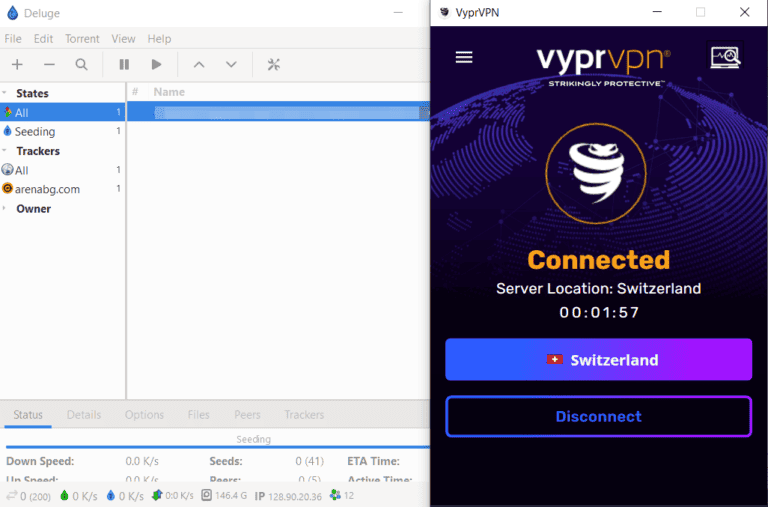The image size is (768, 507).
Task: Click DHT nodes icon showing 12
Action: click(x=335, y=495)
